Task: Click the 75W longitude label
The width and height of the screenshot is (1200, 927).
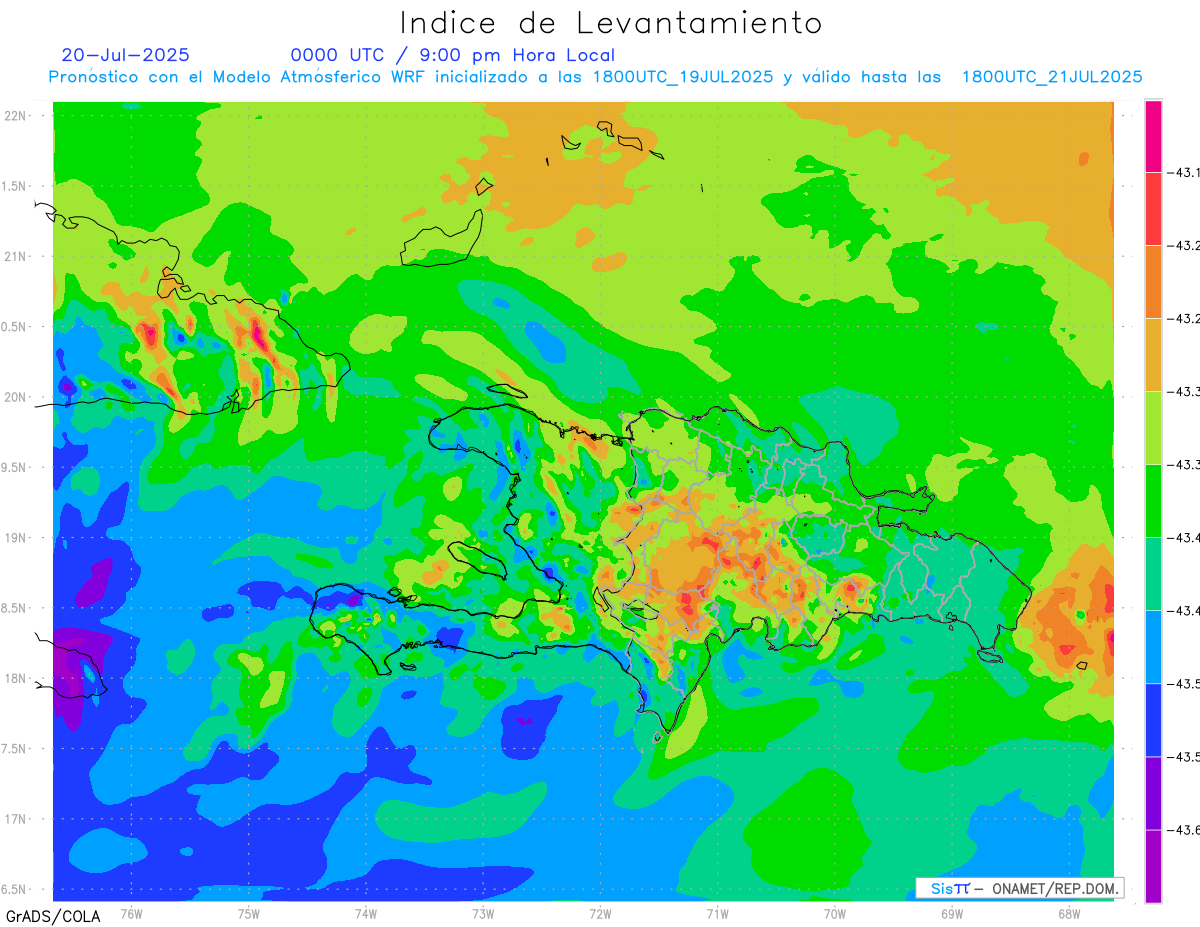Action: click(249, 913)
